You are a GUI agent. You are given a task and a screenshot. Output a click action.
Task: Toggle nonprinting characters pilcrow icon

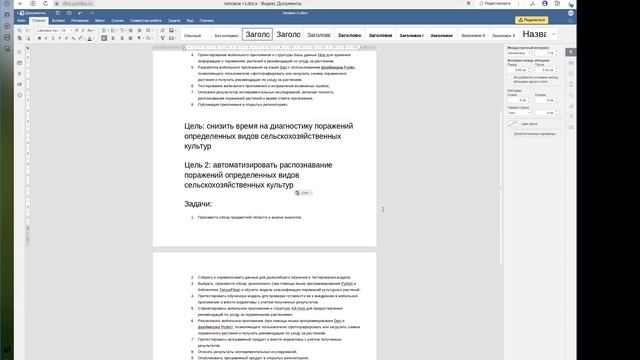point(139,38)
